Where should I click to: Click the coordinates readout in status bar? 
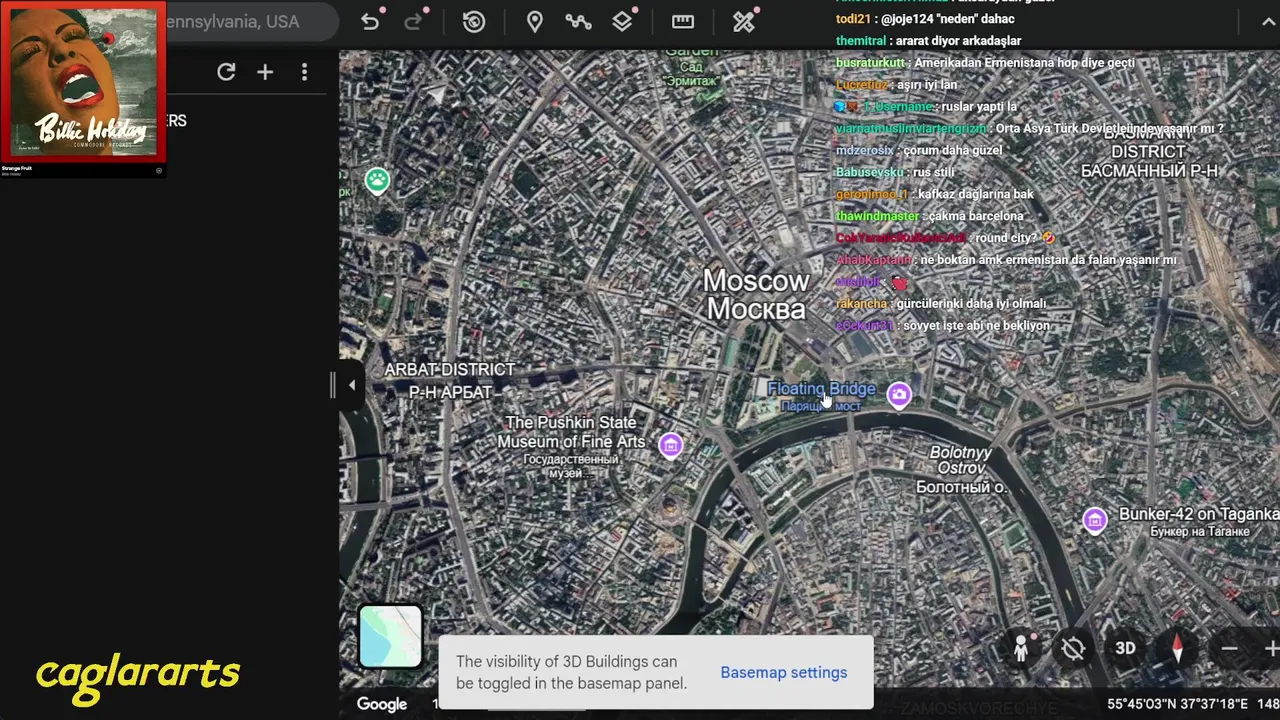tap(1177, 704)
